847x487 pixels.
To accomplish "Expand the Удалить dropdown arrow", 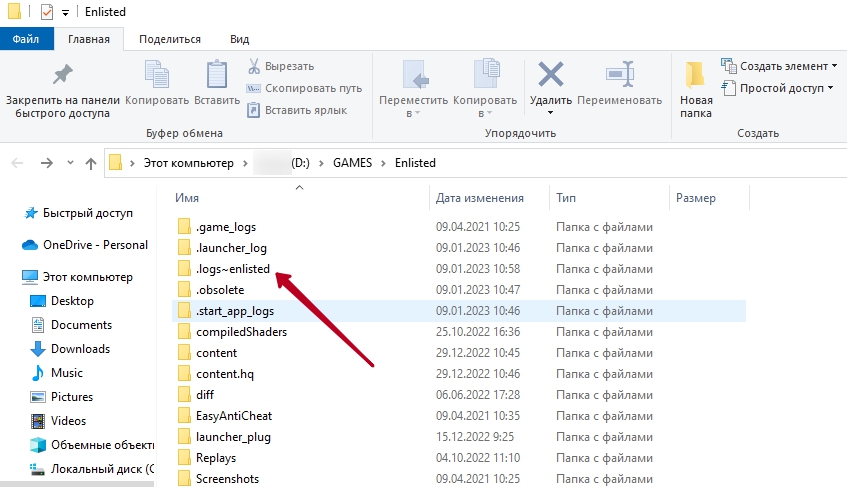I will pyautogui.click(x=550, y=113).
